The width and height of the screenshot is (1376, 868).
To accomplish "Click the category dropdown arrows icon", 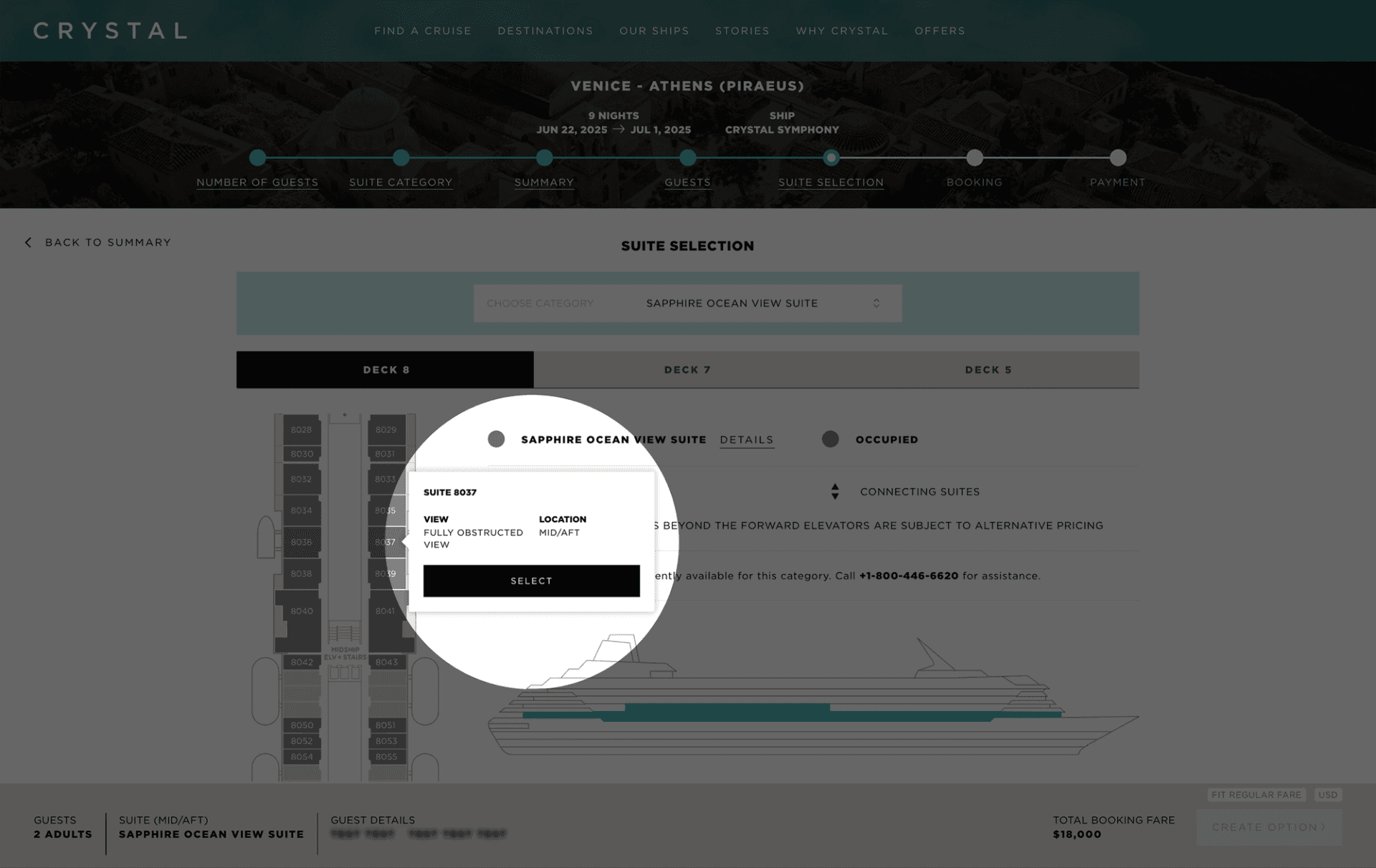I will [876, 303].
